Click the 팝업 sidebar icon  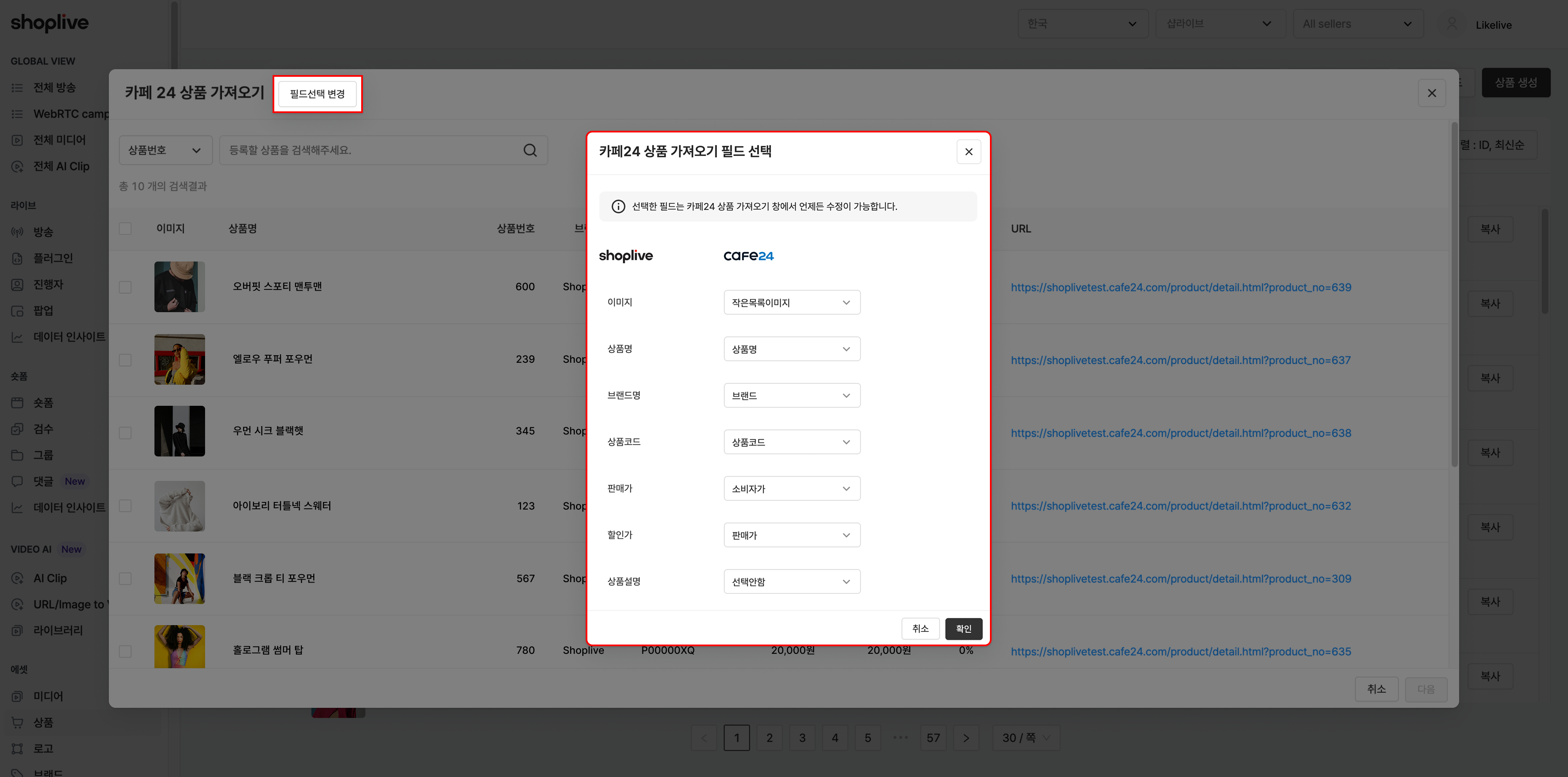[x=17, y=310]
